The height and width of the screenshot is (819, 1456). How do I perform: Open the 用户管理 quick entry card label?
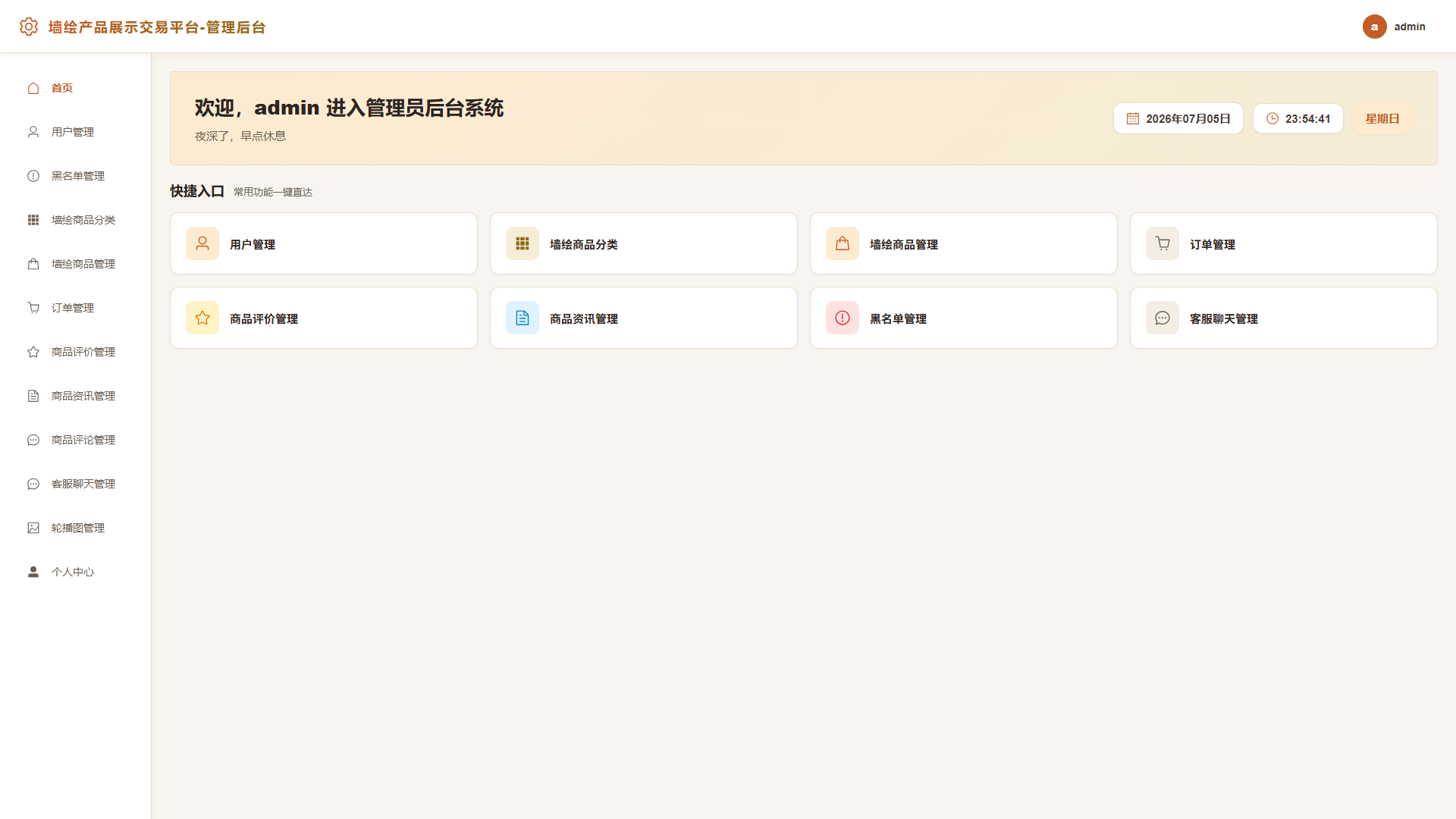coord(253,244)
